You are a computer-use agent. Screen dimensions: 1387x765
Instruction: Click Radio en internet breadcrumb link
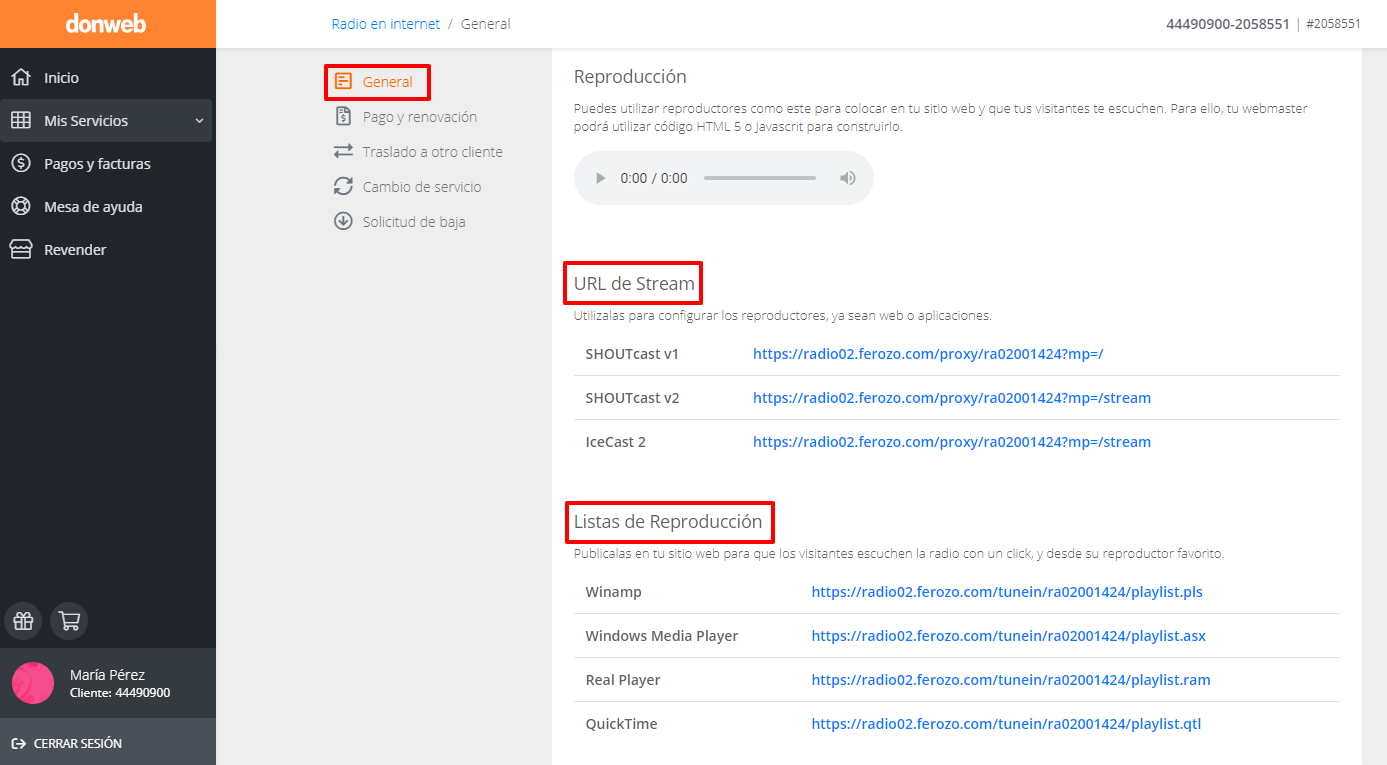click(x=386, y=24)
